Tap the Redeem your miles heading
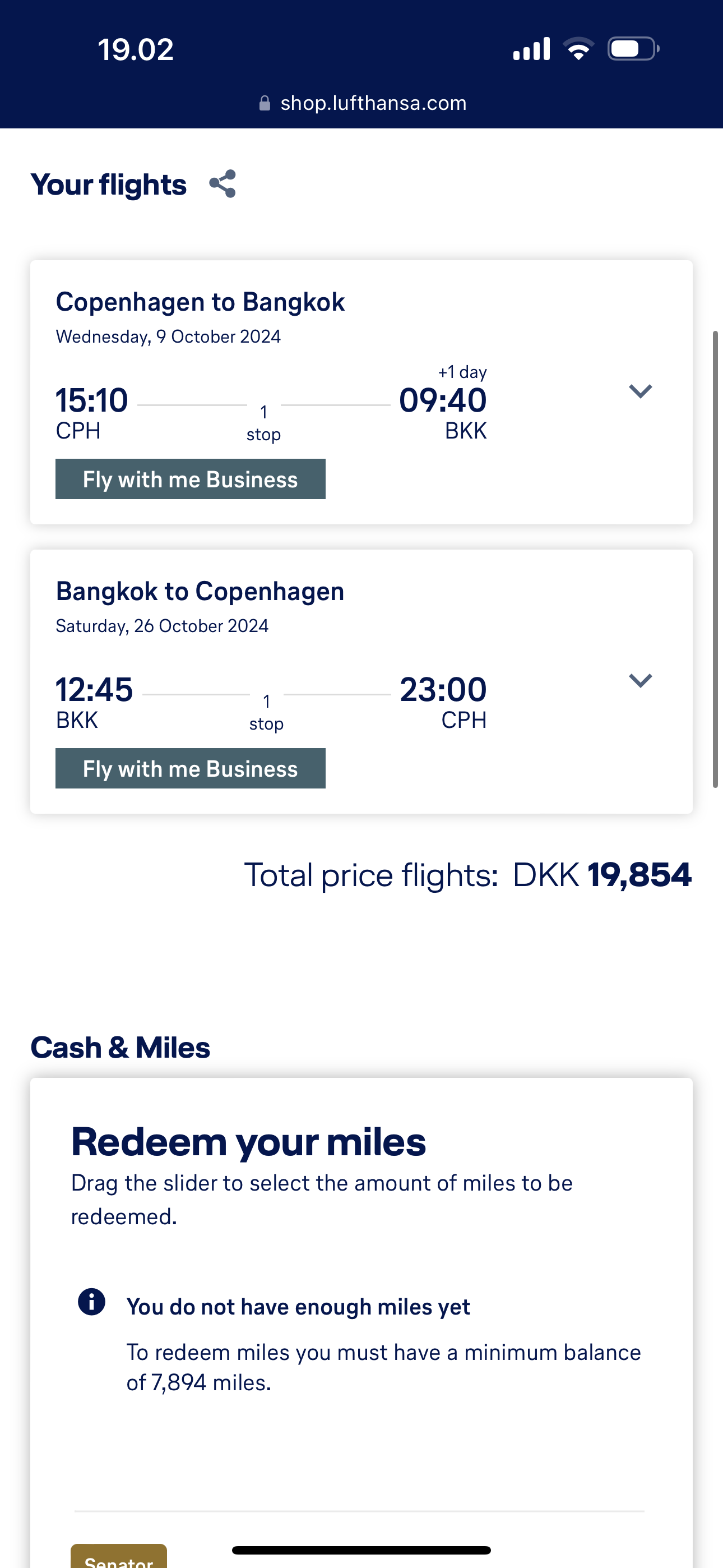The height and width of the screenshot is (1568, 723). [x=248, y=1141]
